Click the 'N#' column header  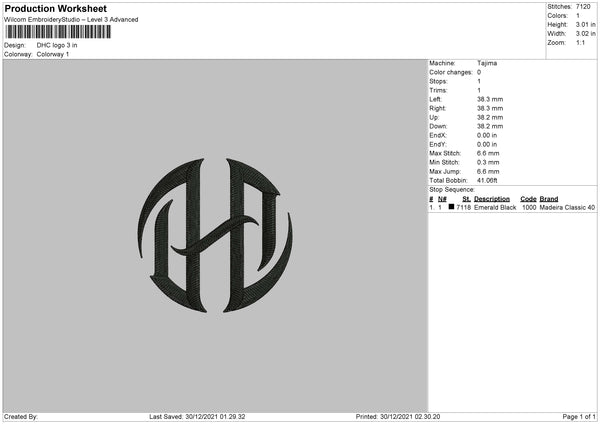tap(442, 199)
